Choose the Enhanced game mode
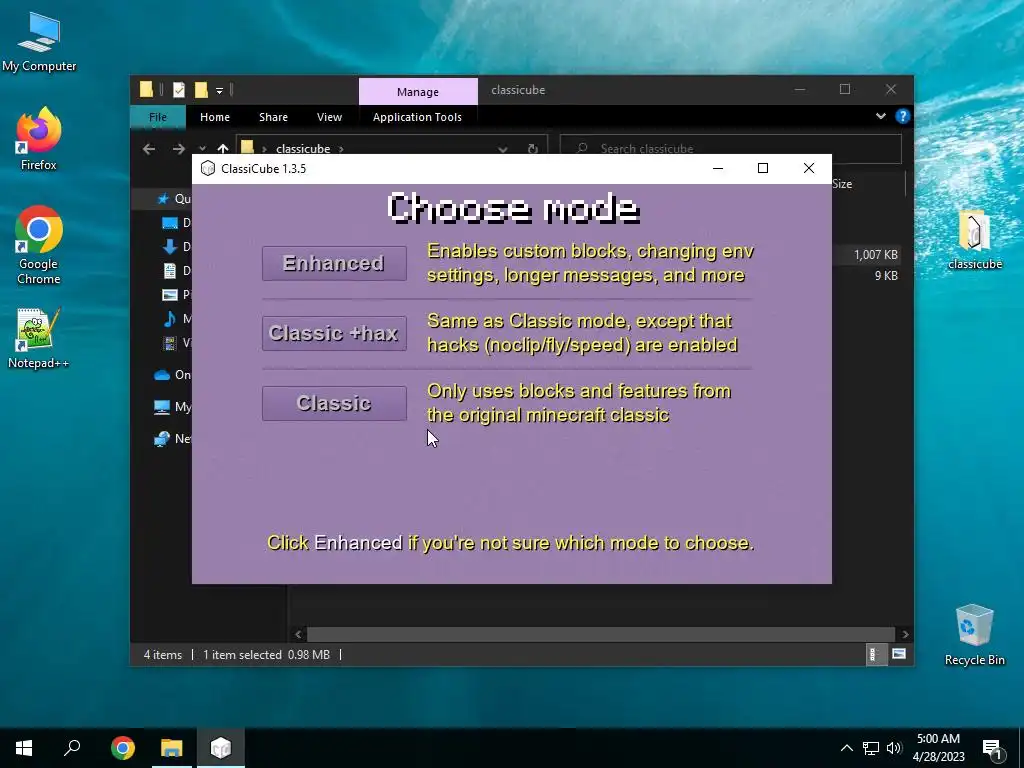 (x=334, y=263)
